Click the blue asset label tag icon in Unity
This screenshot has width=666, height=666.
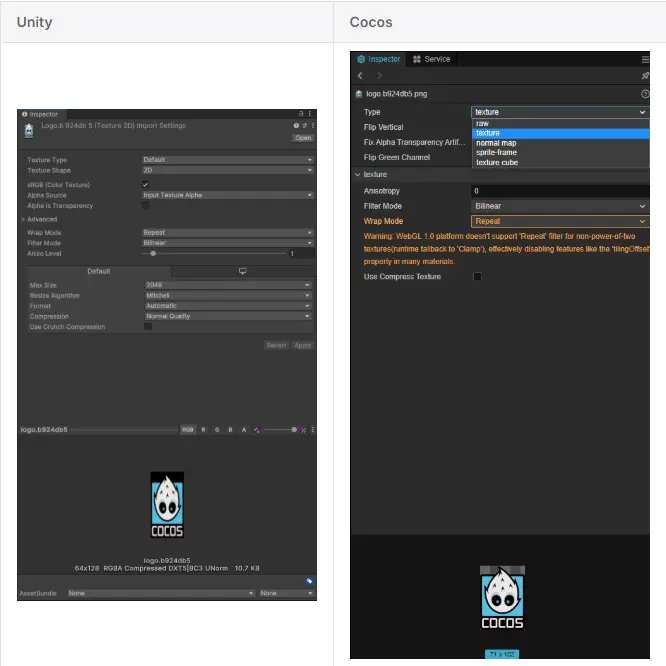point(309,581)
